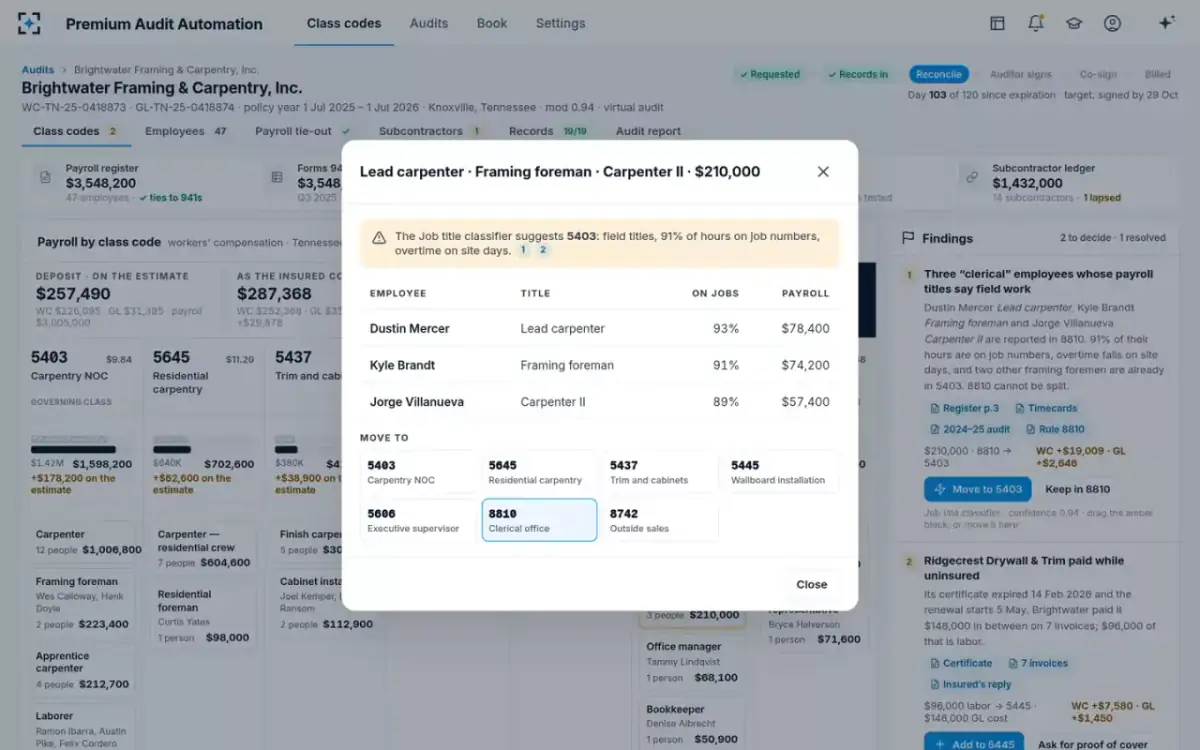The height and width of the screenshot is (750, 1200).
Task: Open the 2024–25 audit evidence link
Action: 970,429
